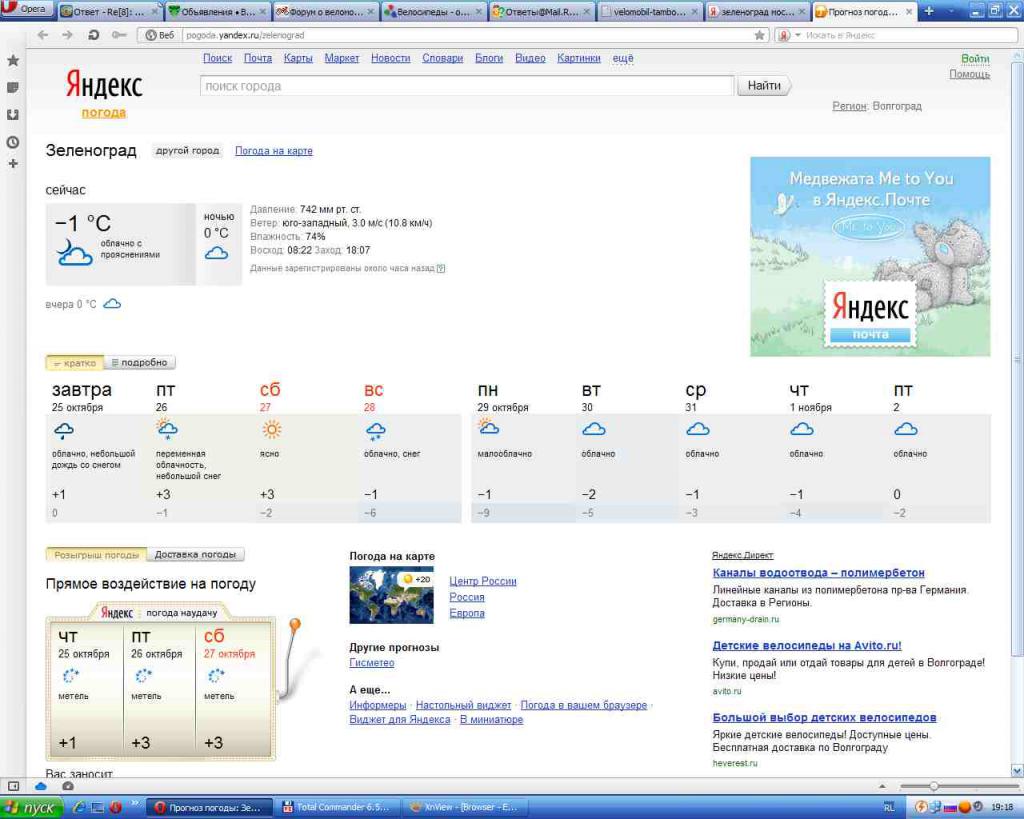The height and width of the screenshot is (819, 1024).
Task: Open the 'Помощь' help link
Action: 969,74
